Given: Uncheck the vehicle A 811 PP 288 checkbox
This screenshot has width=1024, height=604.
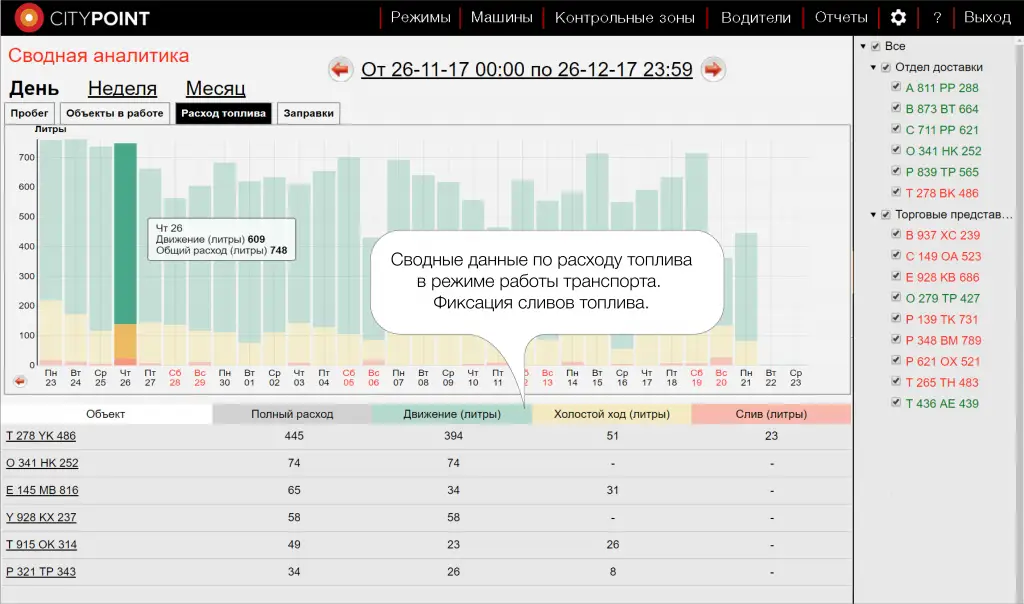Looking at the screenshot, I should click(897, 88).
